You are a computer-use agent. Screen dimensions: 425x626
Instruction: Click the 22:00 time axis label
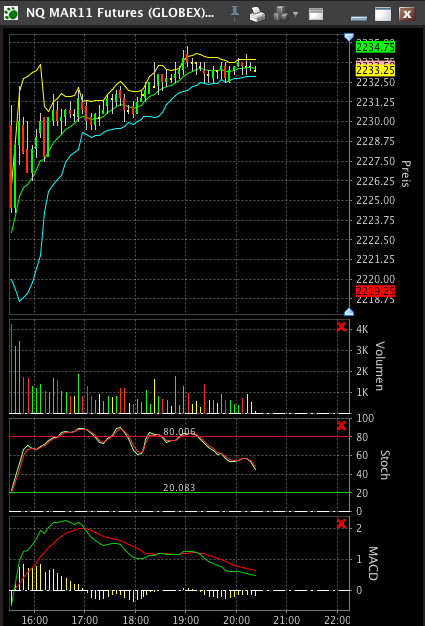[x=337, y=620]
